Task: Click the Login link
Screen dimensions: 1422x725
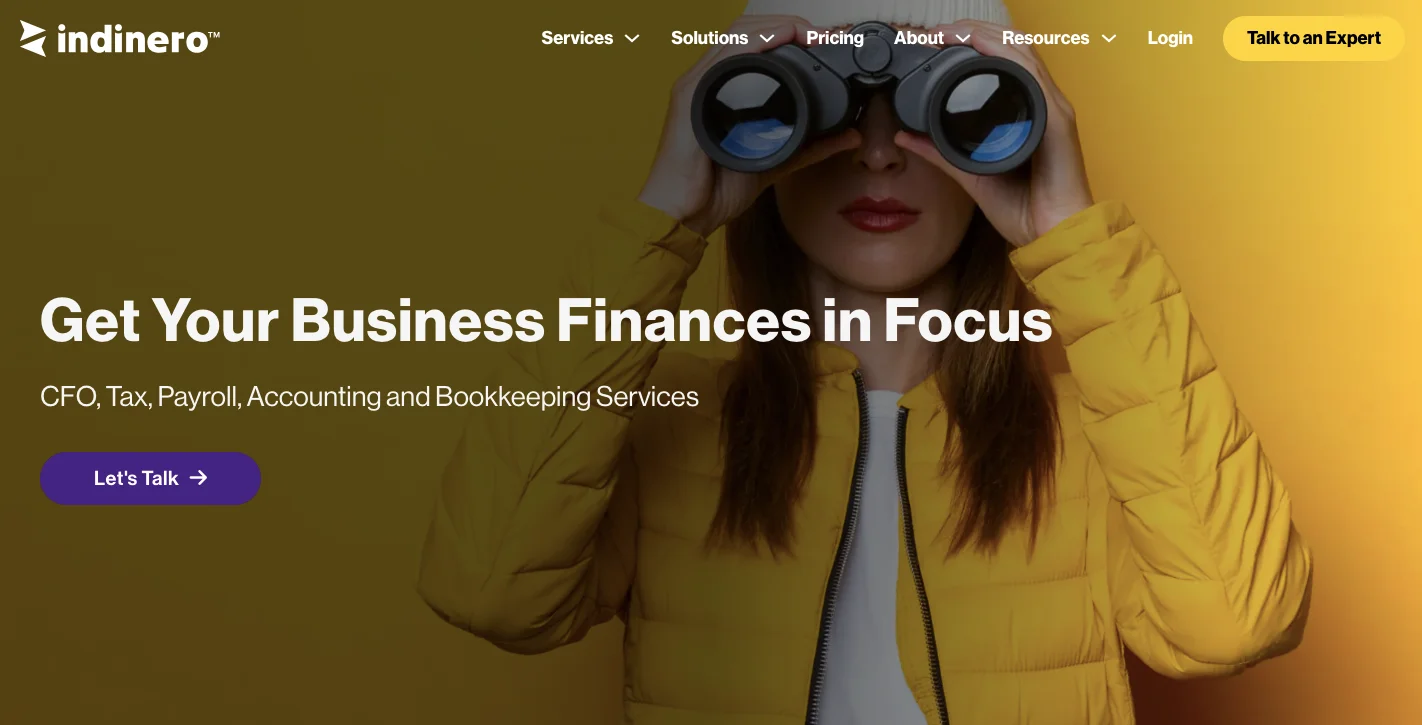Action: [1170, 38]
